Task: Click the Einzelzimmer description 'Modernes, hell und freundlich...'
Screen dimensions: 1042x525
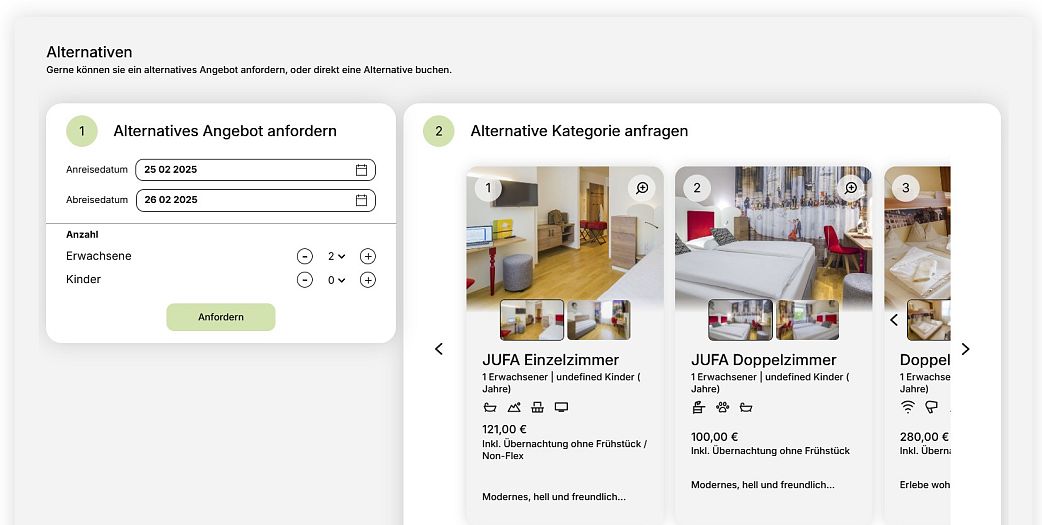Action: coord(554,496)
